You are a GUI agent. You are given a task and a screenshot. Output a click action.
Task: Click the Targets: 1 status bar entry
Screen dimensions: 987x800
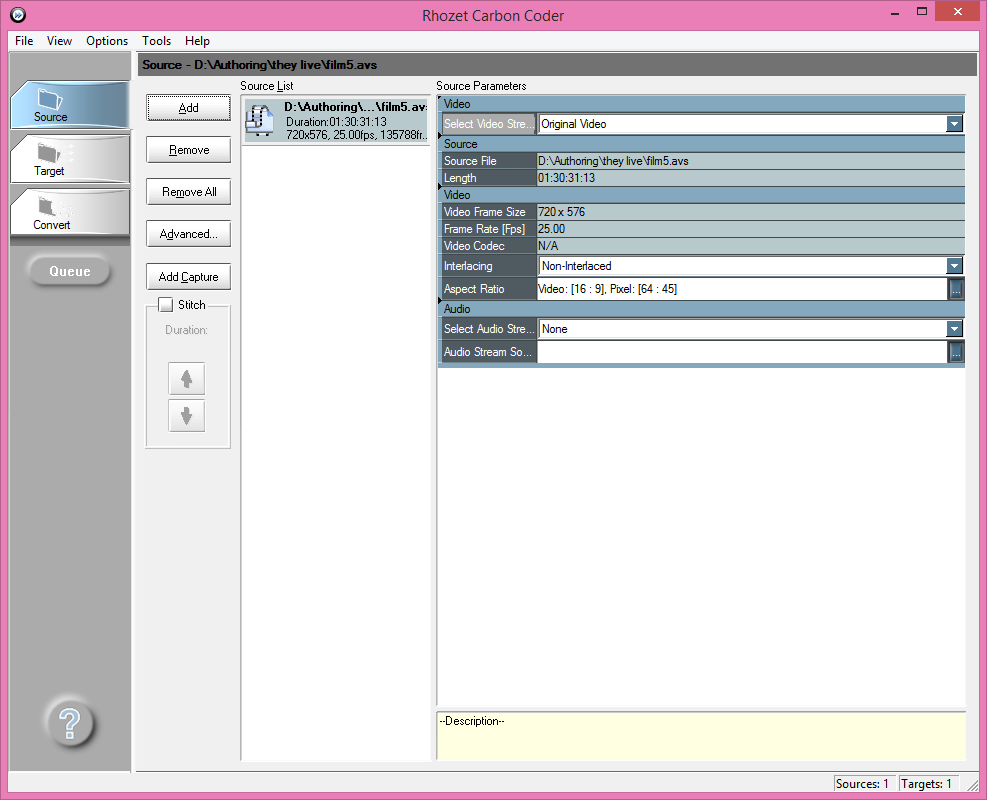(929, 784)
